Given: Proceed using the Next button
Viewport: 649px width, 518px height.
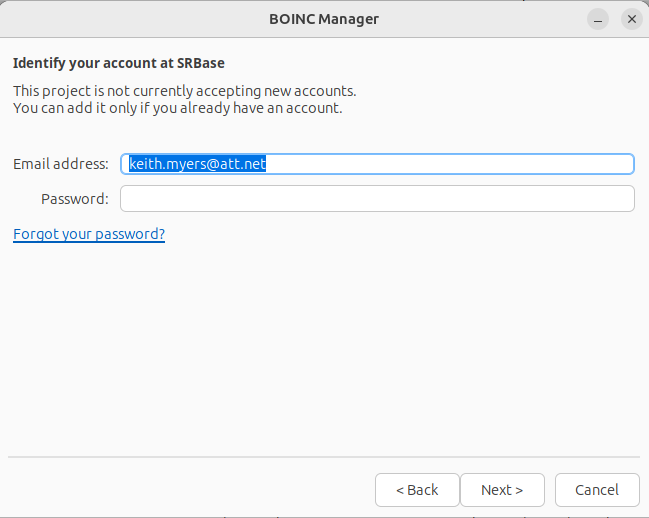Looking at the screenshot, I should coord(502,490).
